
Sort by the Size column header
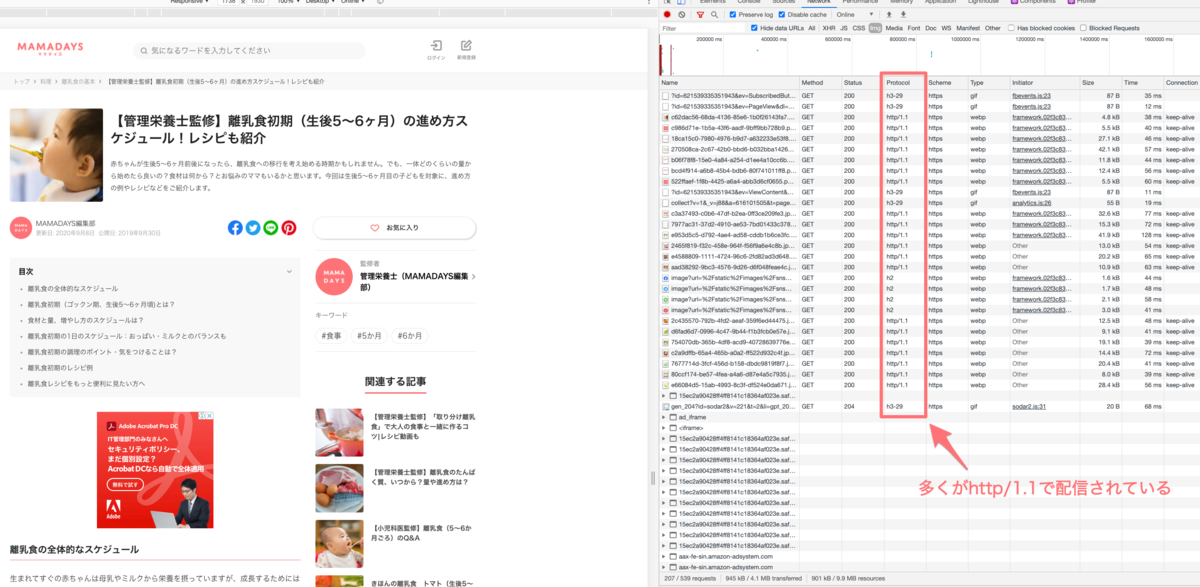[1100, 82]
